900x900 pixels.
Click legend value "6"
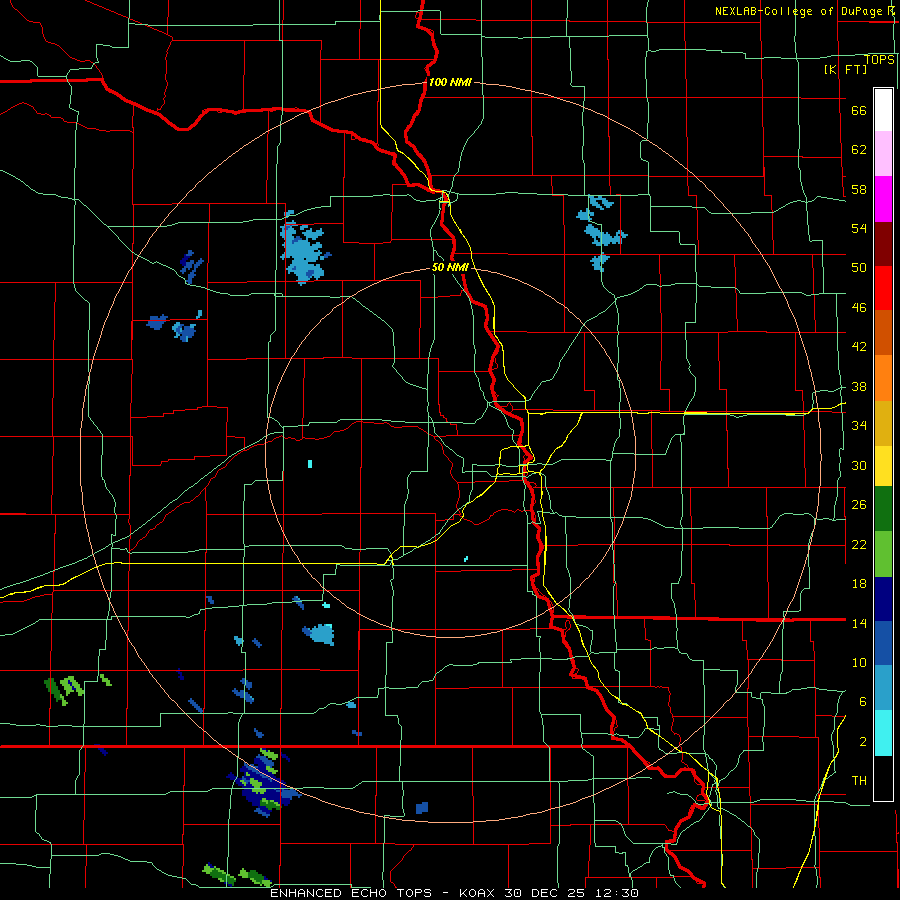(x=863, y=701)
